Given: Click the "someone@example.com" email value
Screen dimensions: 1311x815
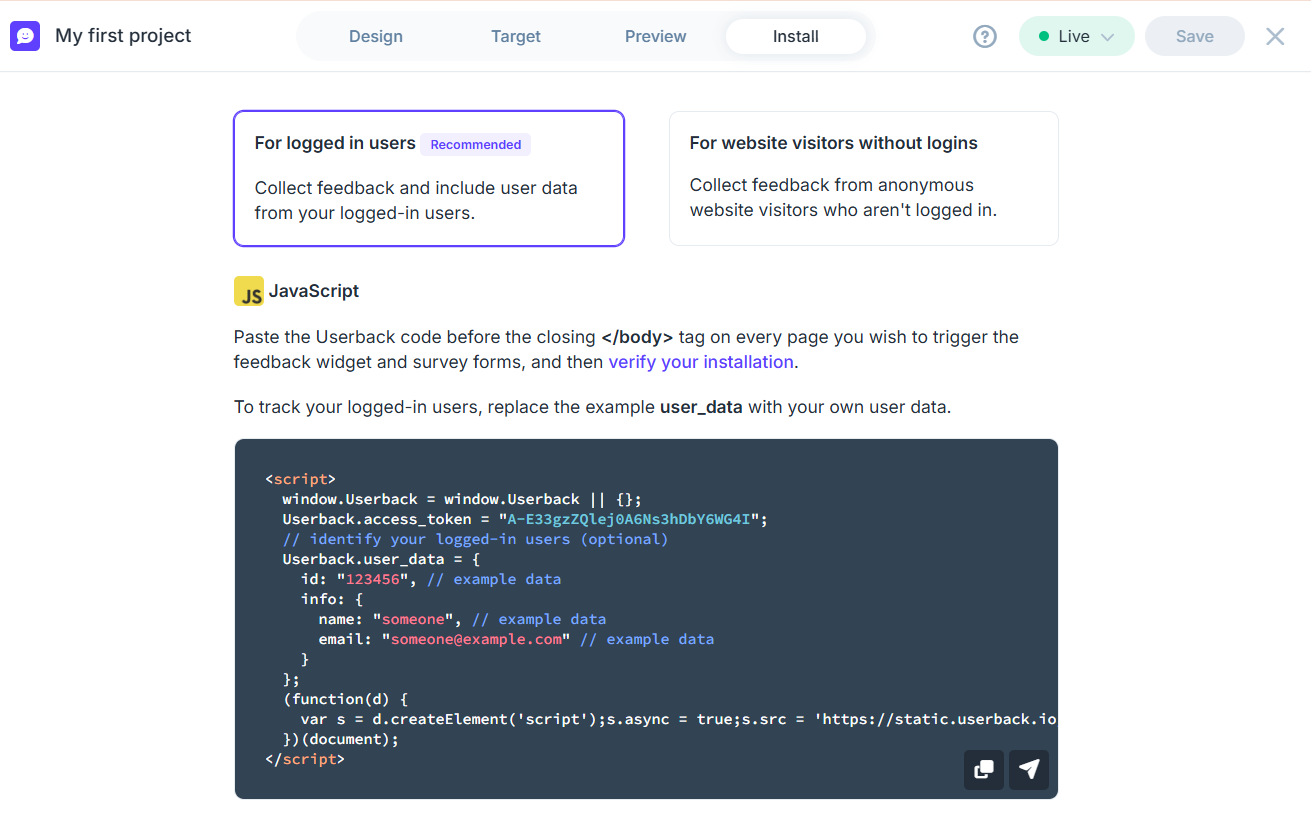Looking at the screenshot, I should [x=476, y=639].
